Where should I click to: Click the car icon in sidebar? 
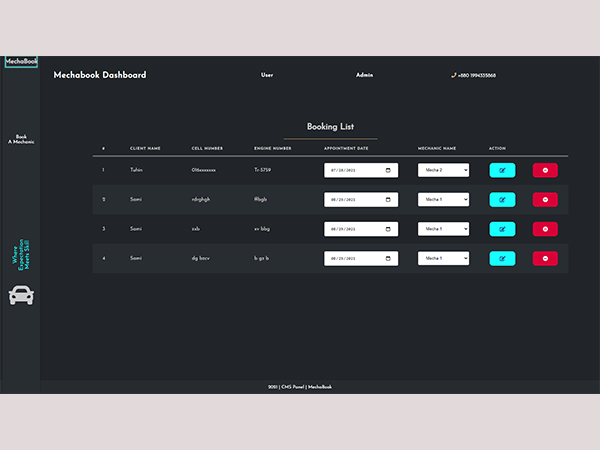pyautogui.click(x=21, y=295)
